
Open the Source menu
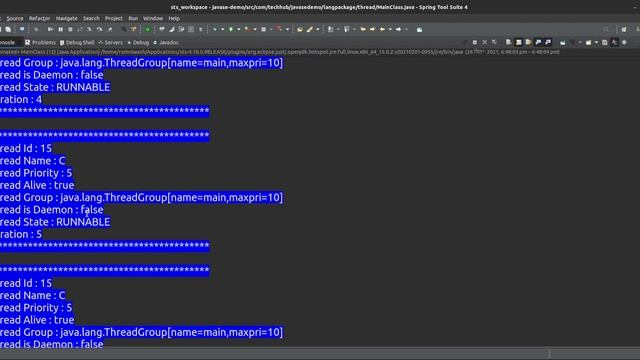click(15, 18)
